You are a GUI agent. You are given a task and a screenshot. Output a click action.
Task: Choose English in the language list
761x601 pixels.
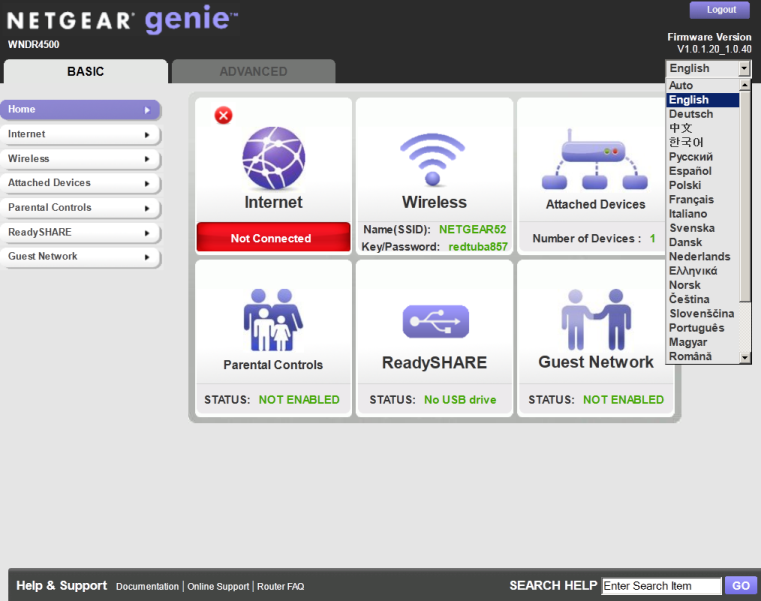click(703, 100)
